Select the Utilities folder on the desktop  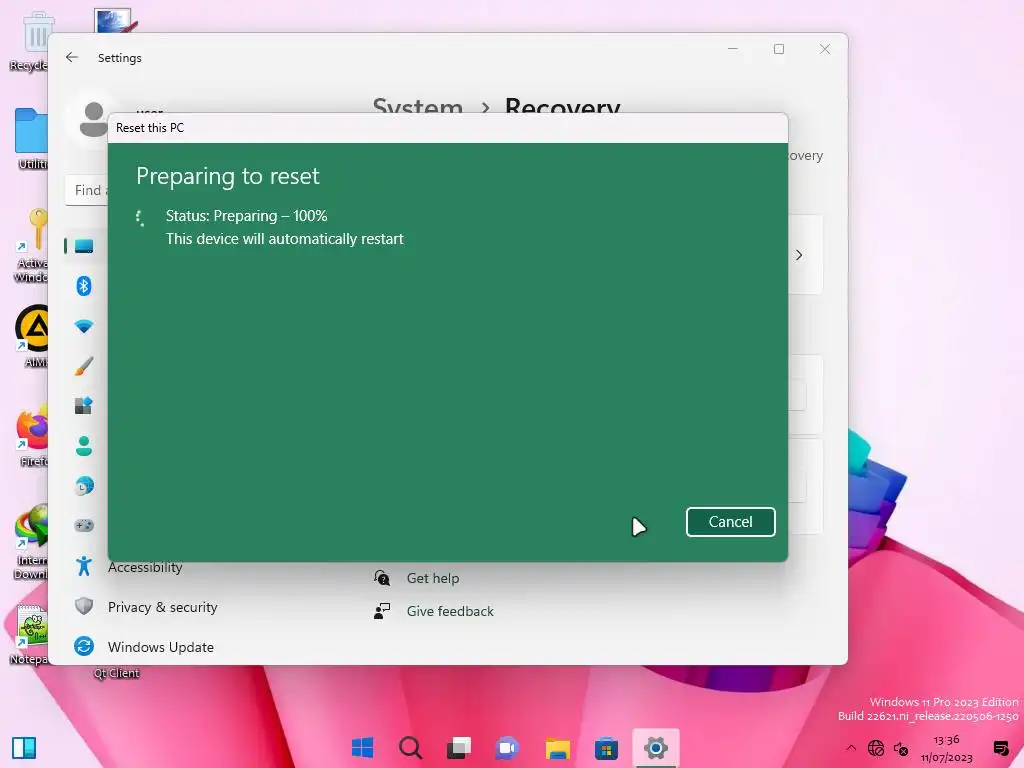(31, 139)
